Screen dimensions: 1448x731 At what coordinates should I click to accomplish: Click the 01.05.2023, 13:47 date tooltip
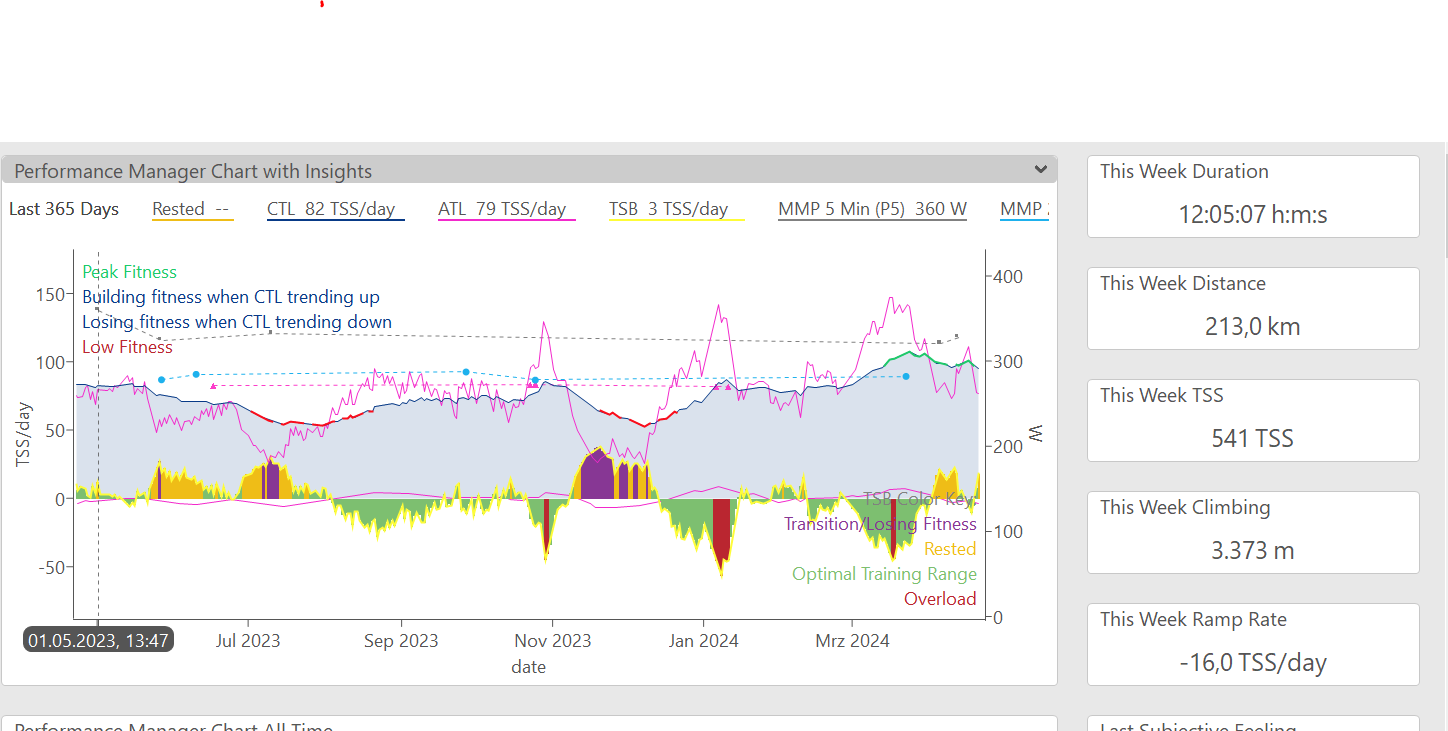point(98,640)
